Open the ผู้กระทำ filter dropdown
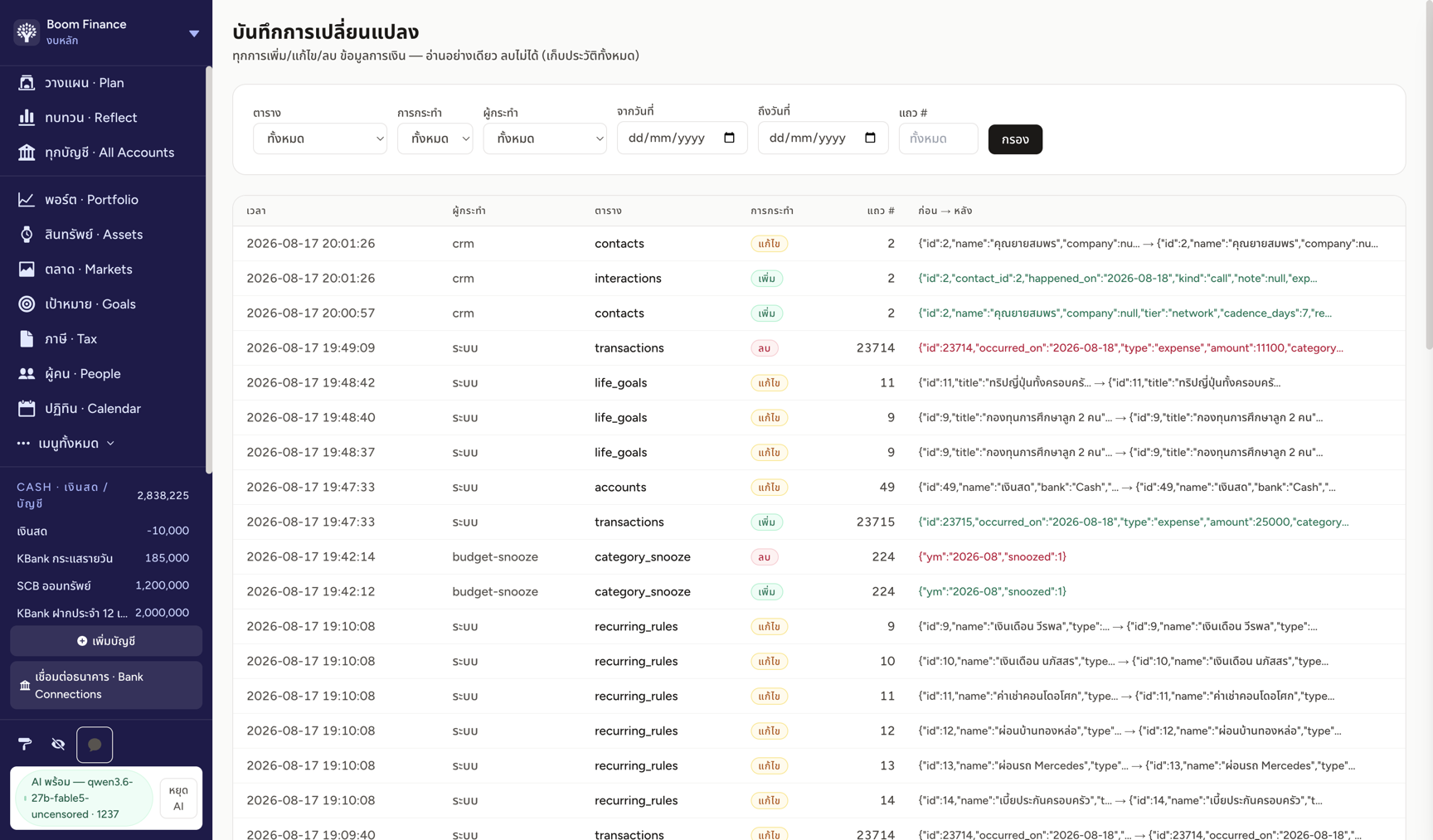Viewport: 1433px width, 840px height. (x=545, y=138)
